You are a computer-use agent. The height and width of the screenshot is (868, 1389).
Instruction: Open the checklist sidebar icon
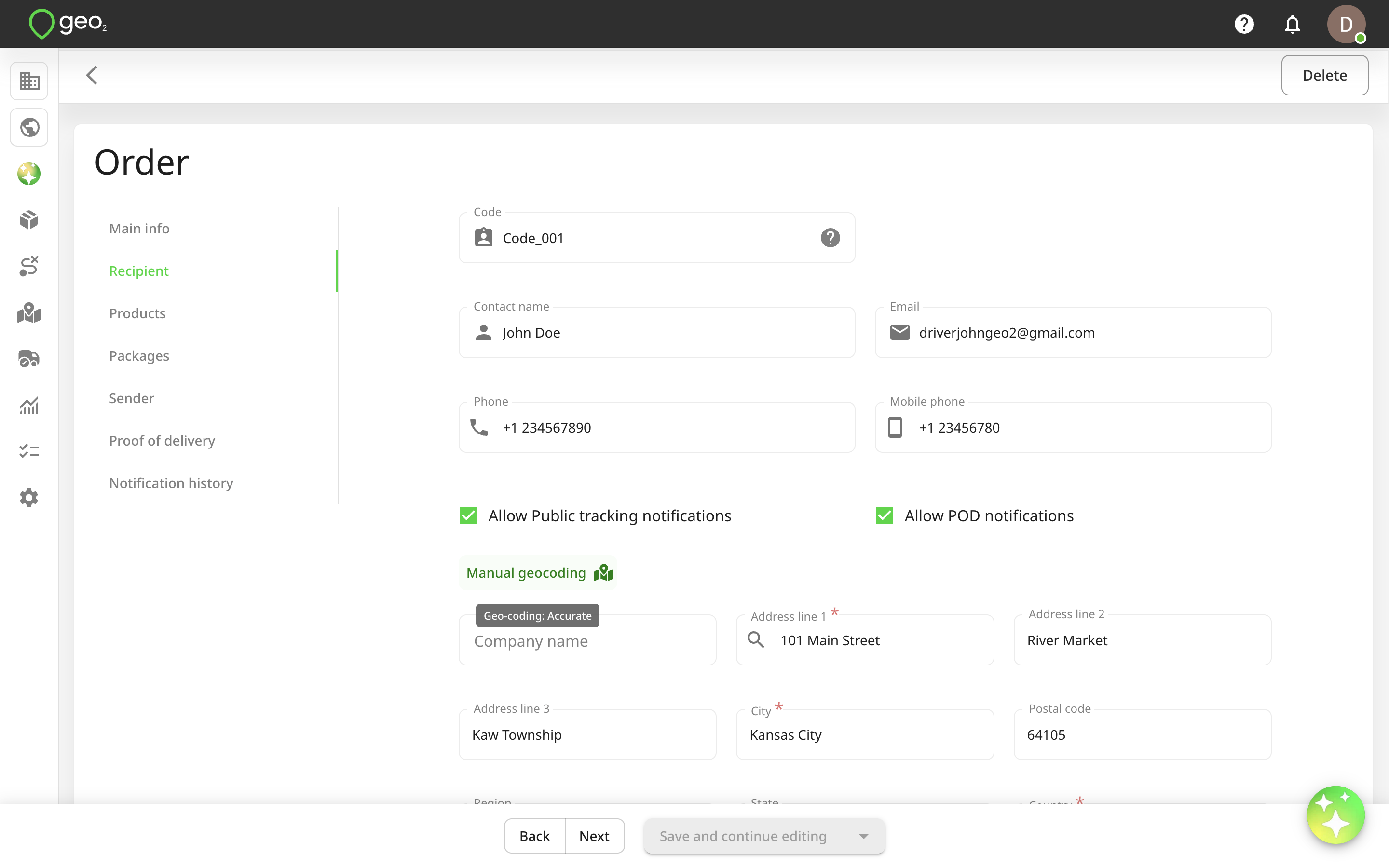pyautogui.click(x=29, y=451)
